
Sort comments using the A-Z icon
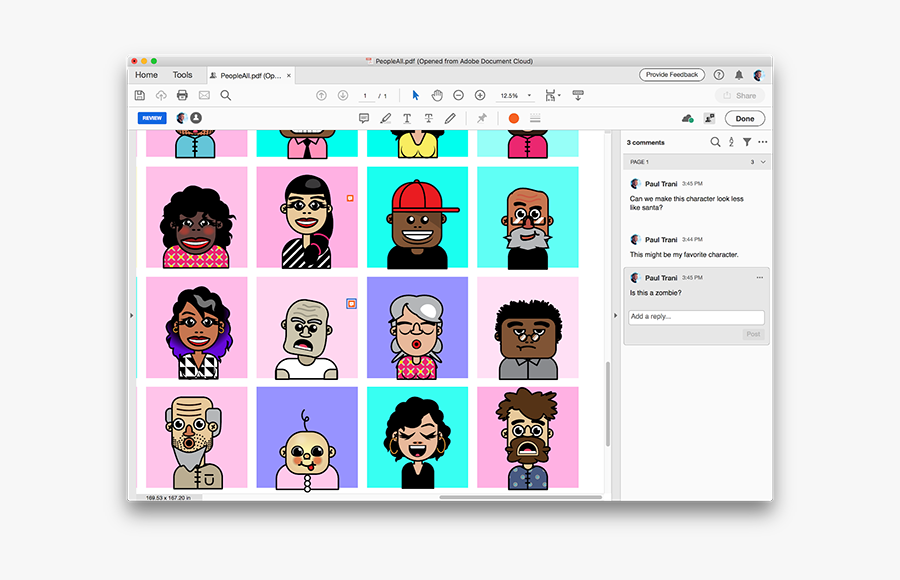731,142
